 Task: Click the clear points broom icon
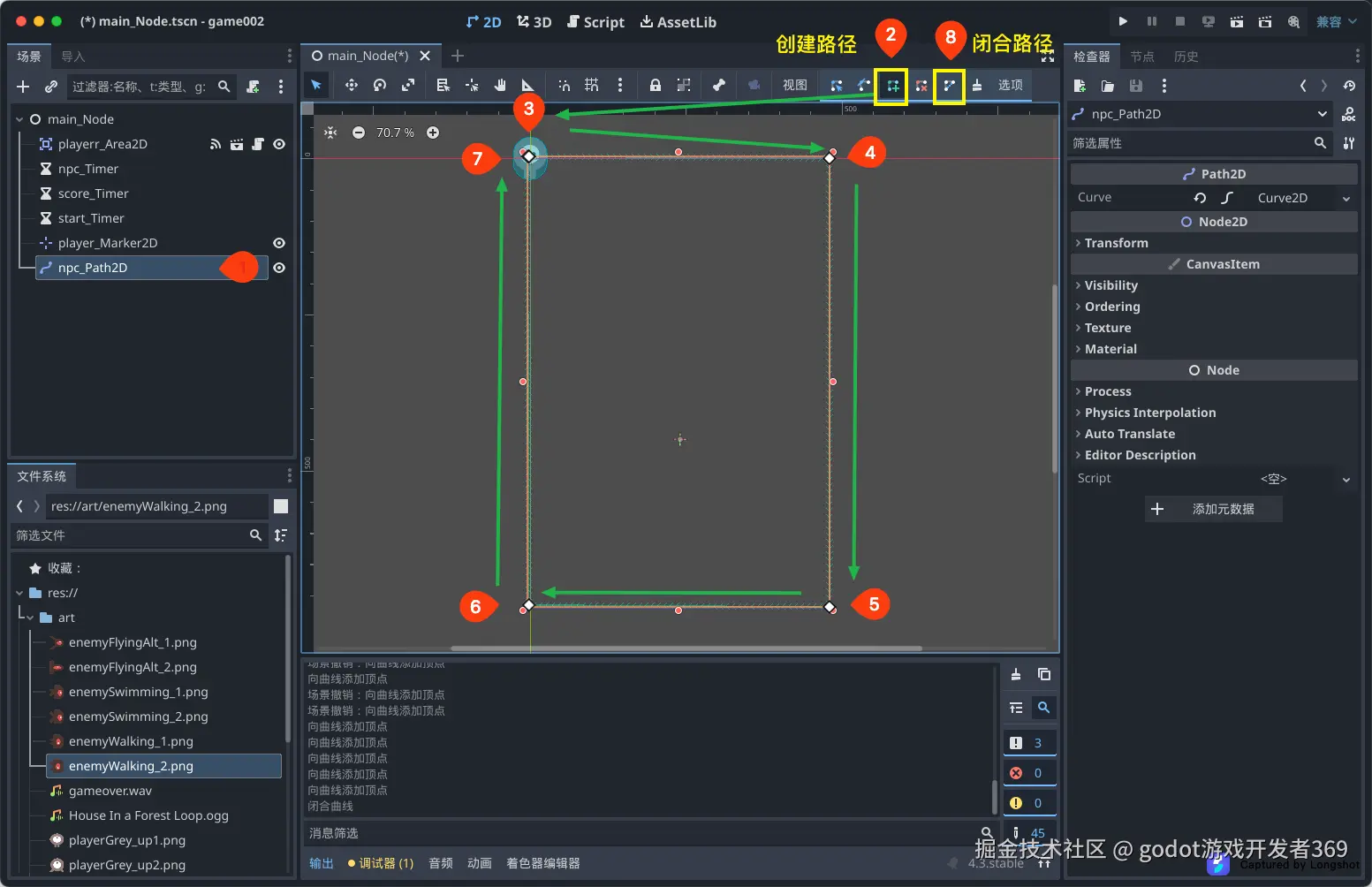977,86
